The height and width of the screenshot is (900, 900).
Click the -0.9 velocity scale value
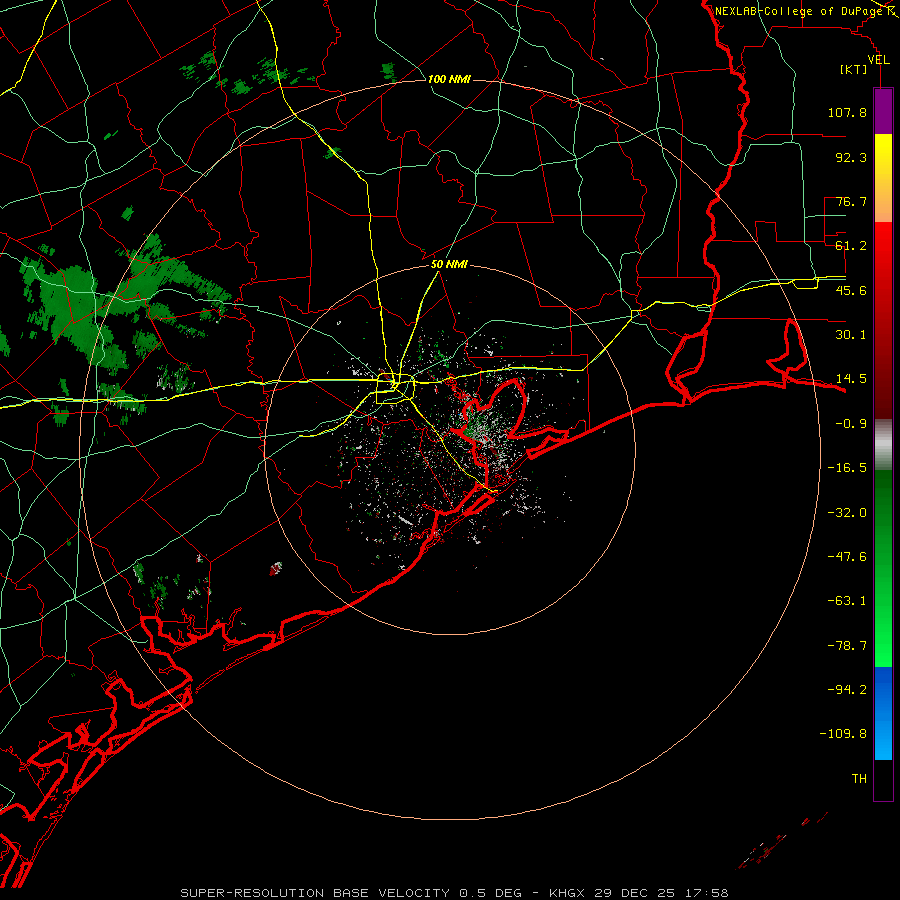point(851,424)
